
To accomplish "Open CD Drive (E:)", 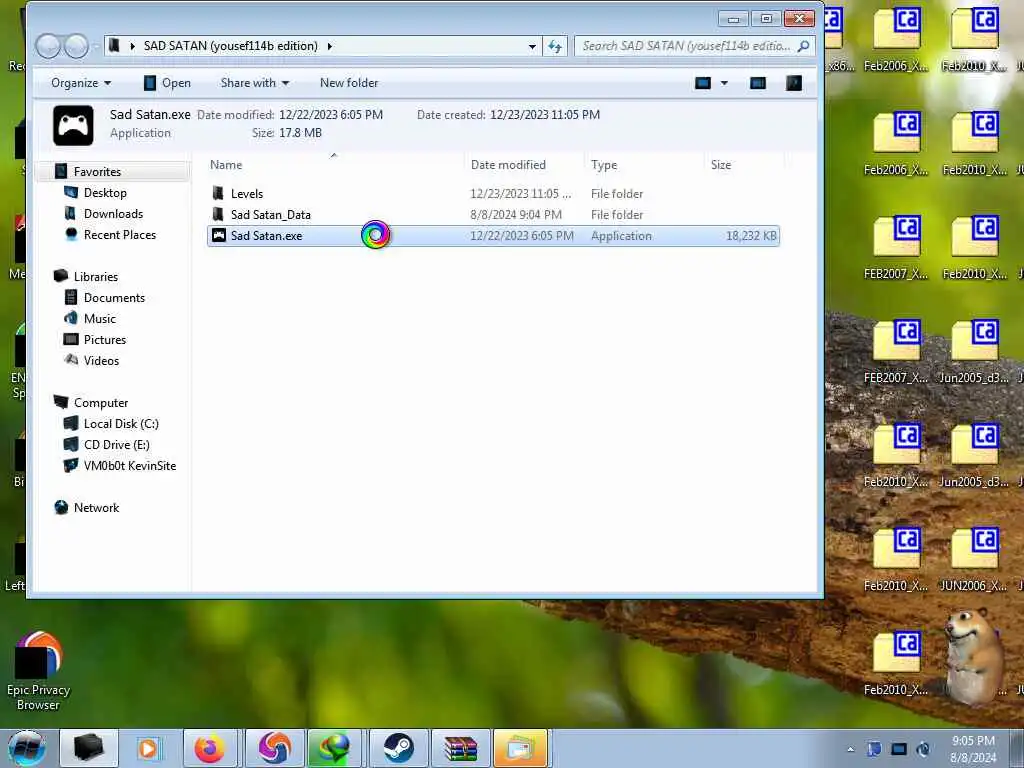I will (x=116, y=445).
